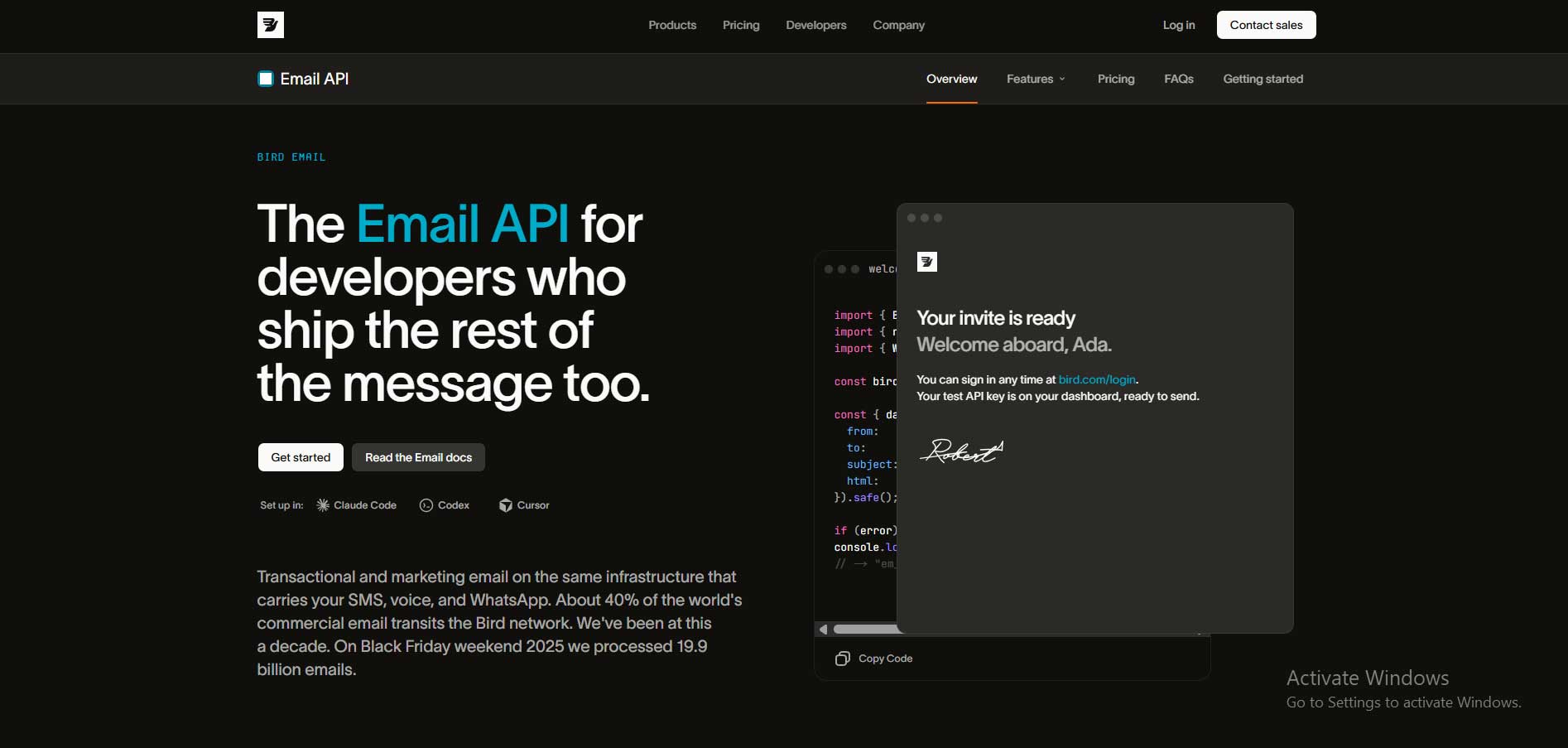
Task: Click the 'html:' code line
Action: click(863, 481)
